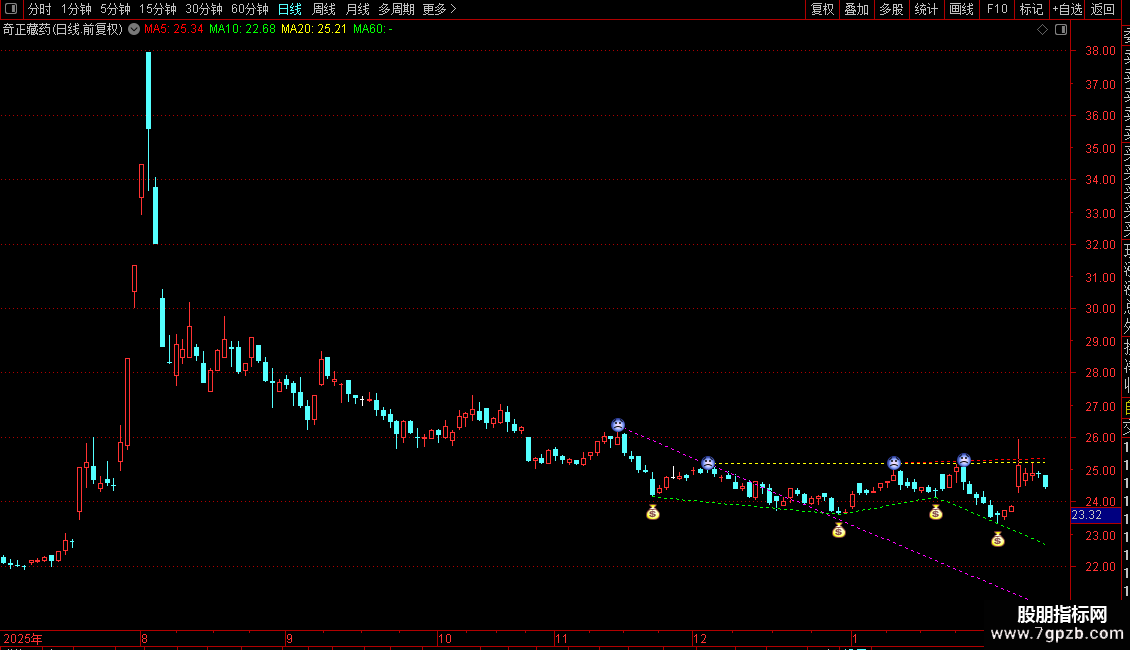Switch to 分时 intraday view
The height and width of the screenshot is (650, 1130).
tap(40, 9)
